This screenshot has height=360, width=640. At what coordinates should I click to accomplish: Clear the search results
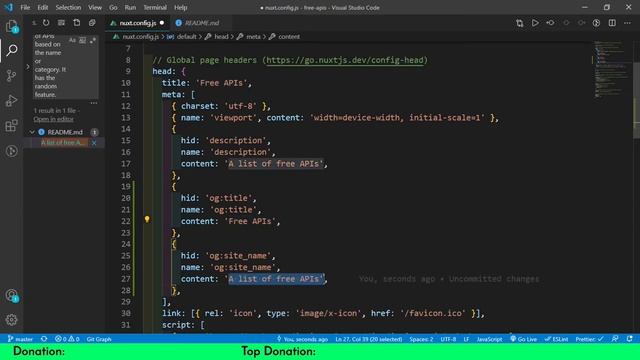pos(61,23)
